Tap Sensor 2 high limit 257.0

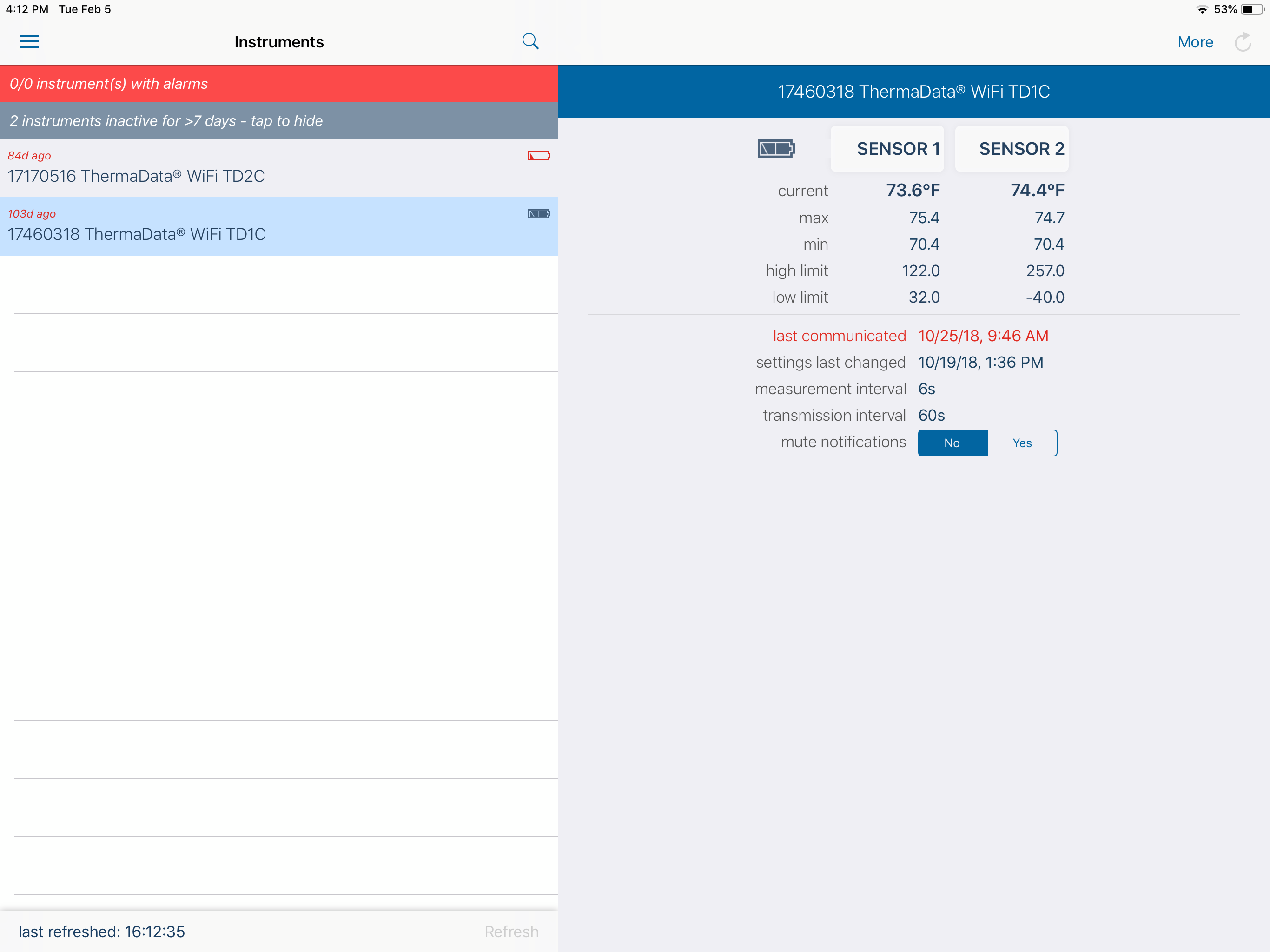click(x=1045, y=271)
